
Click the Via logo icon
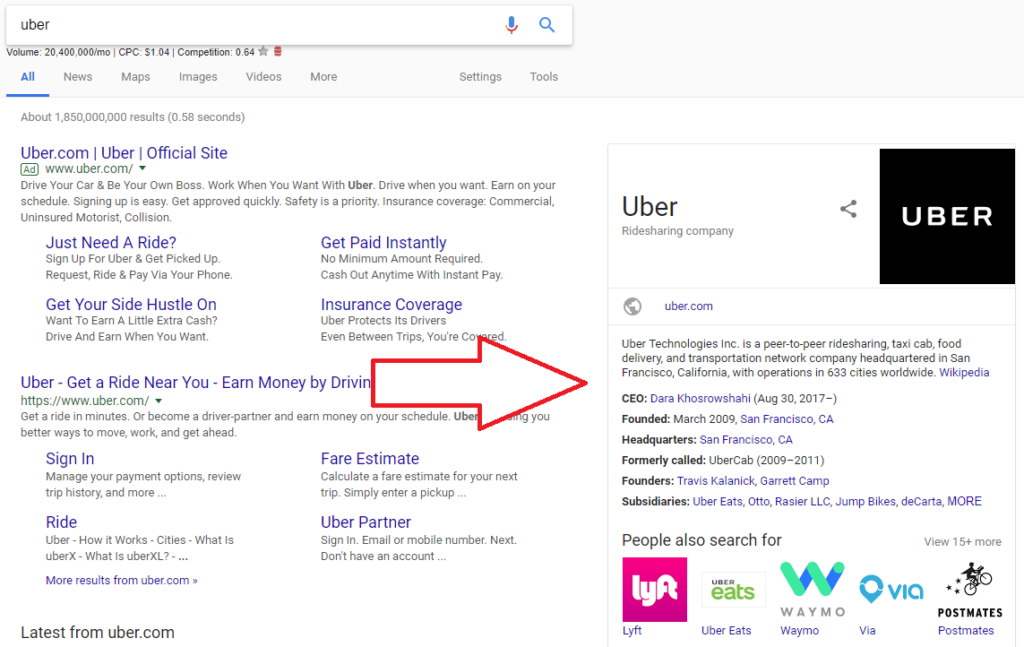[890, 589]
